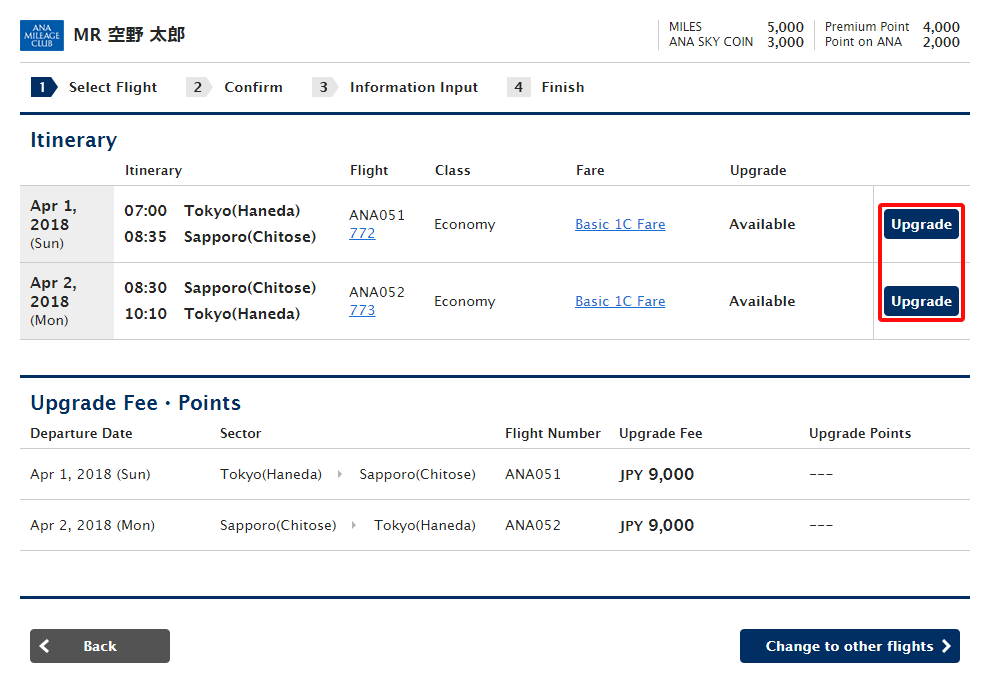Upgrade the ANA051 flight on Apr 1
990x683 pixels.
(921, 224)
